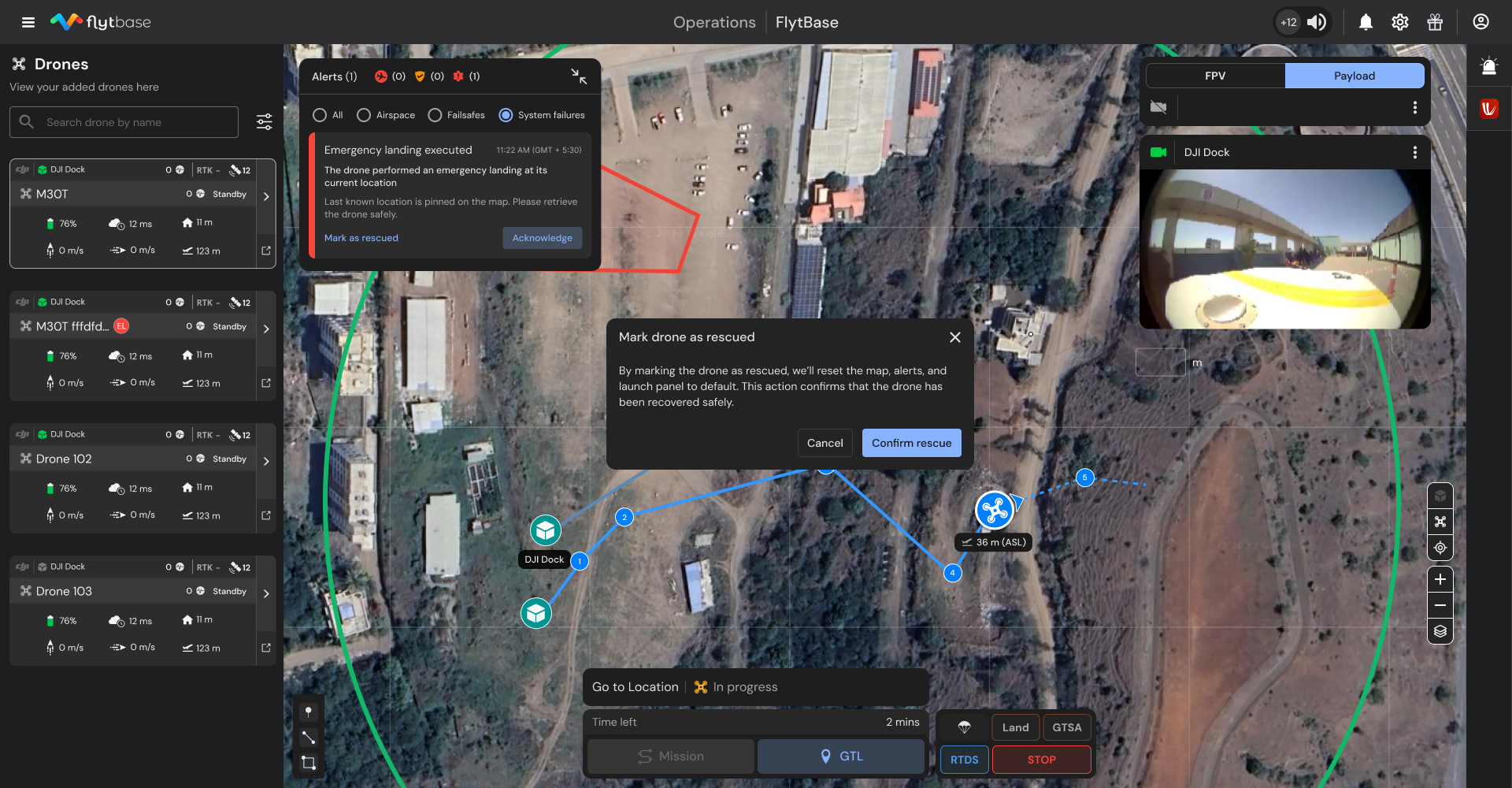Select waypoint 5 on the map
Viewport: 1512px width, 788px height.
click(x=1085, y=478)
